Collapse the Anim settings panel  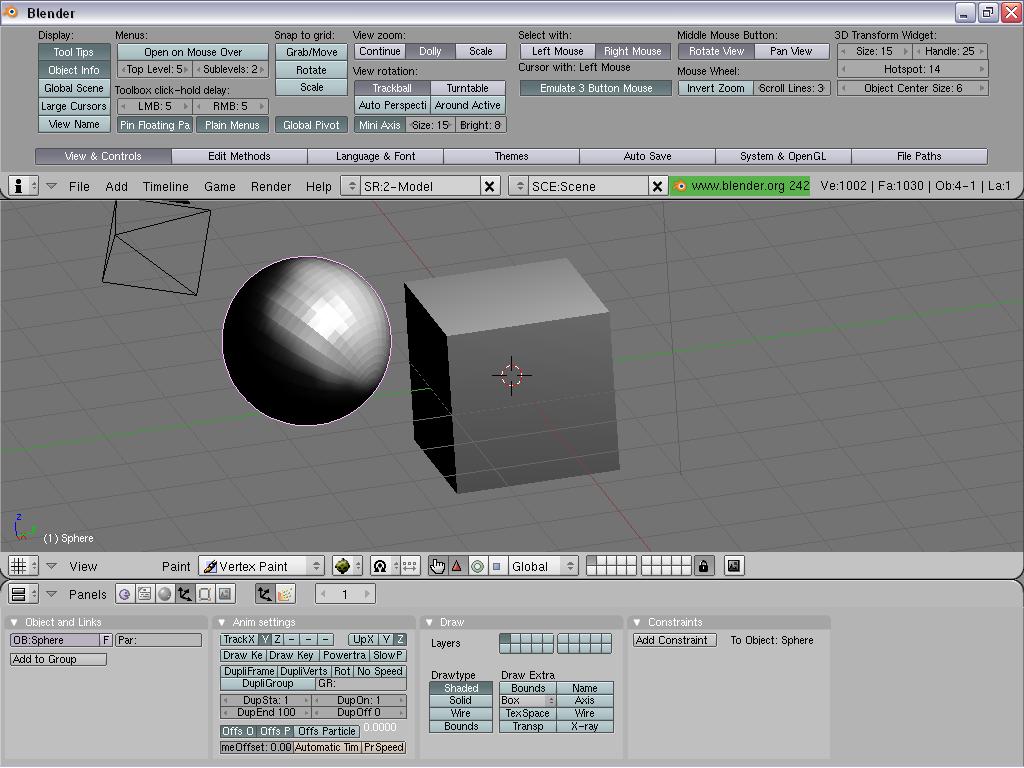coord(222,622)
